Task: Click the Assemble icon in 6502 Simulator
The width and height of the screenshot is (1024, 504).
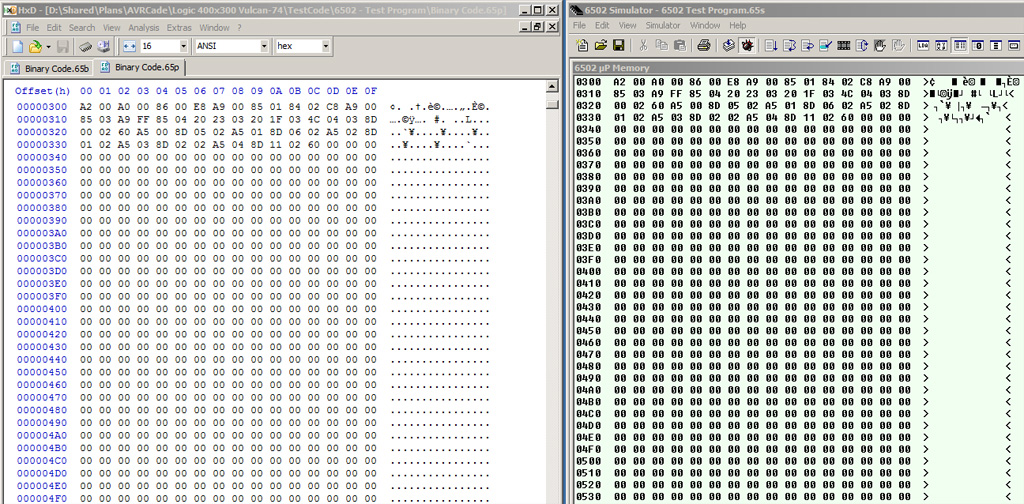Action: click(x=727, y=45)
